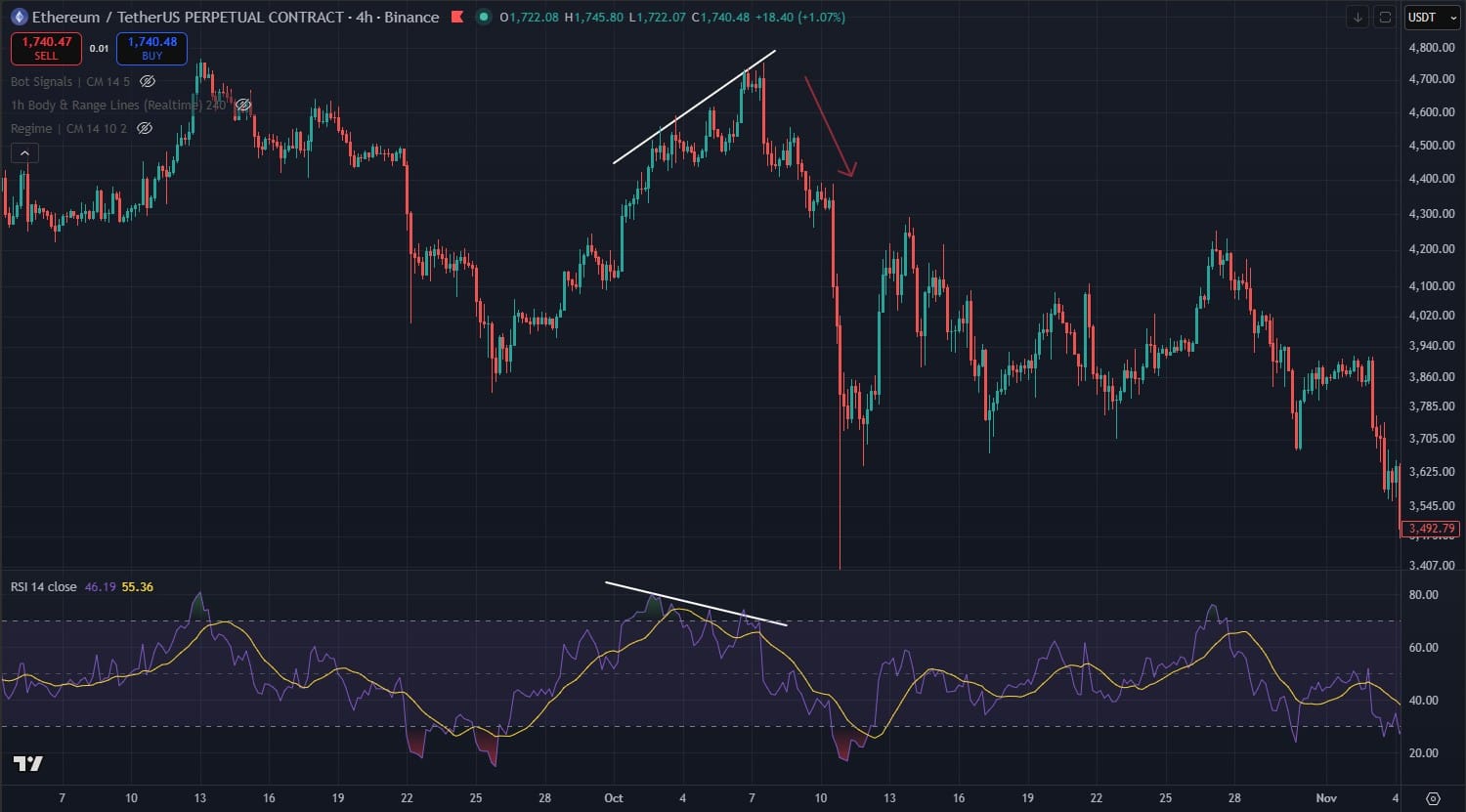Collapse the indicator legend with the chevron
This screenshot has width=1466, height=812.
(24, 152)
